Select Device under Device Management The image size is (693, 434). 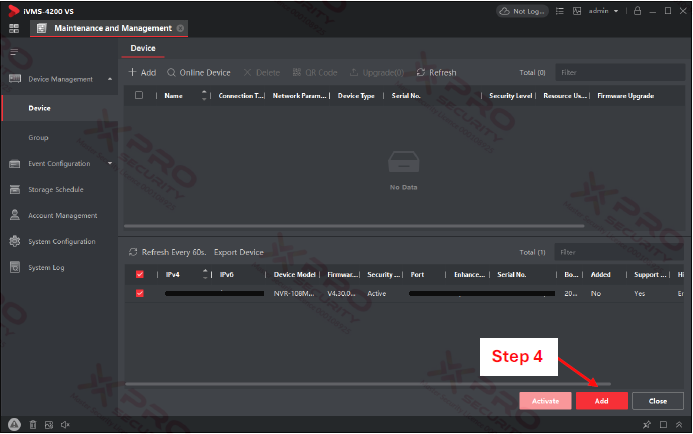[59, 108]
